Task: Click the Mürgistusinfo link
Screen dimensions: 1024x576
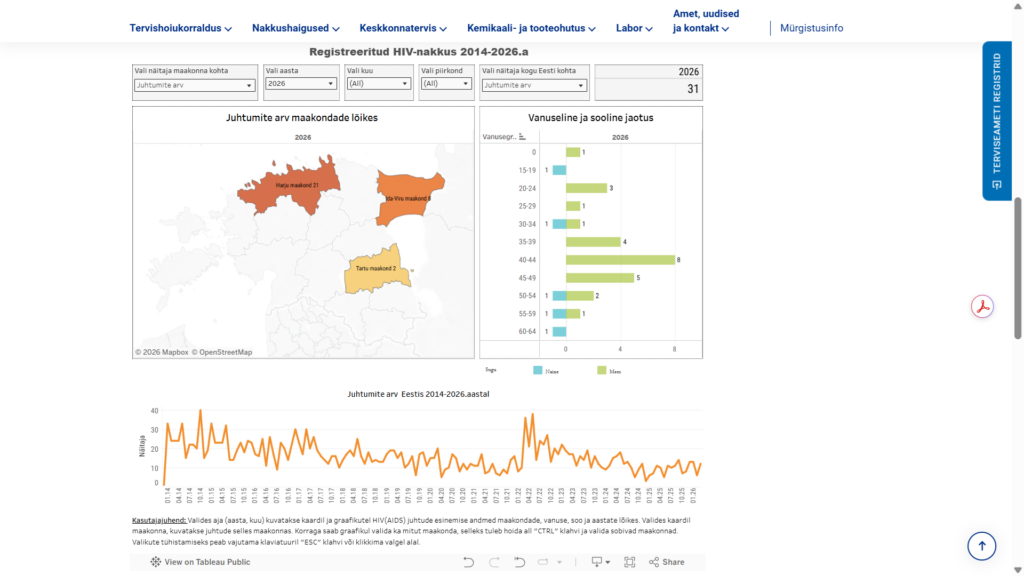Action: tap(812, 28)
